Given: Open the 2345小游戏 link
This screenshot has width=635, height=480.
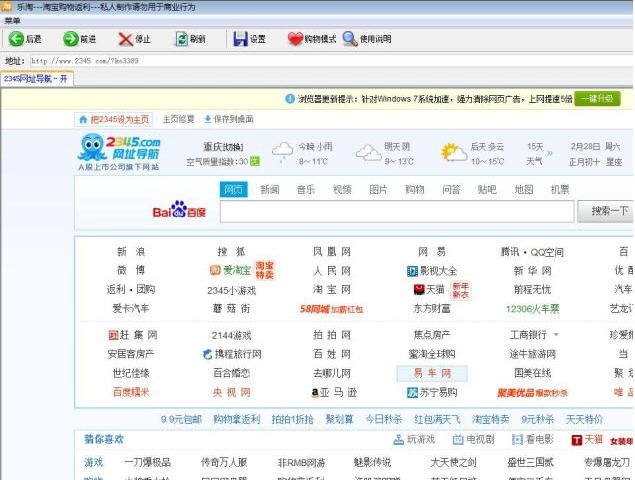Looking at the screenshot, I should (x=232, y=290).
